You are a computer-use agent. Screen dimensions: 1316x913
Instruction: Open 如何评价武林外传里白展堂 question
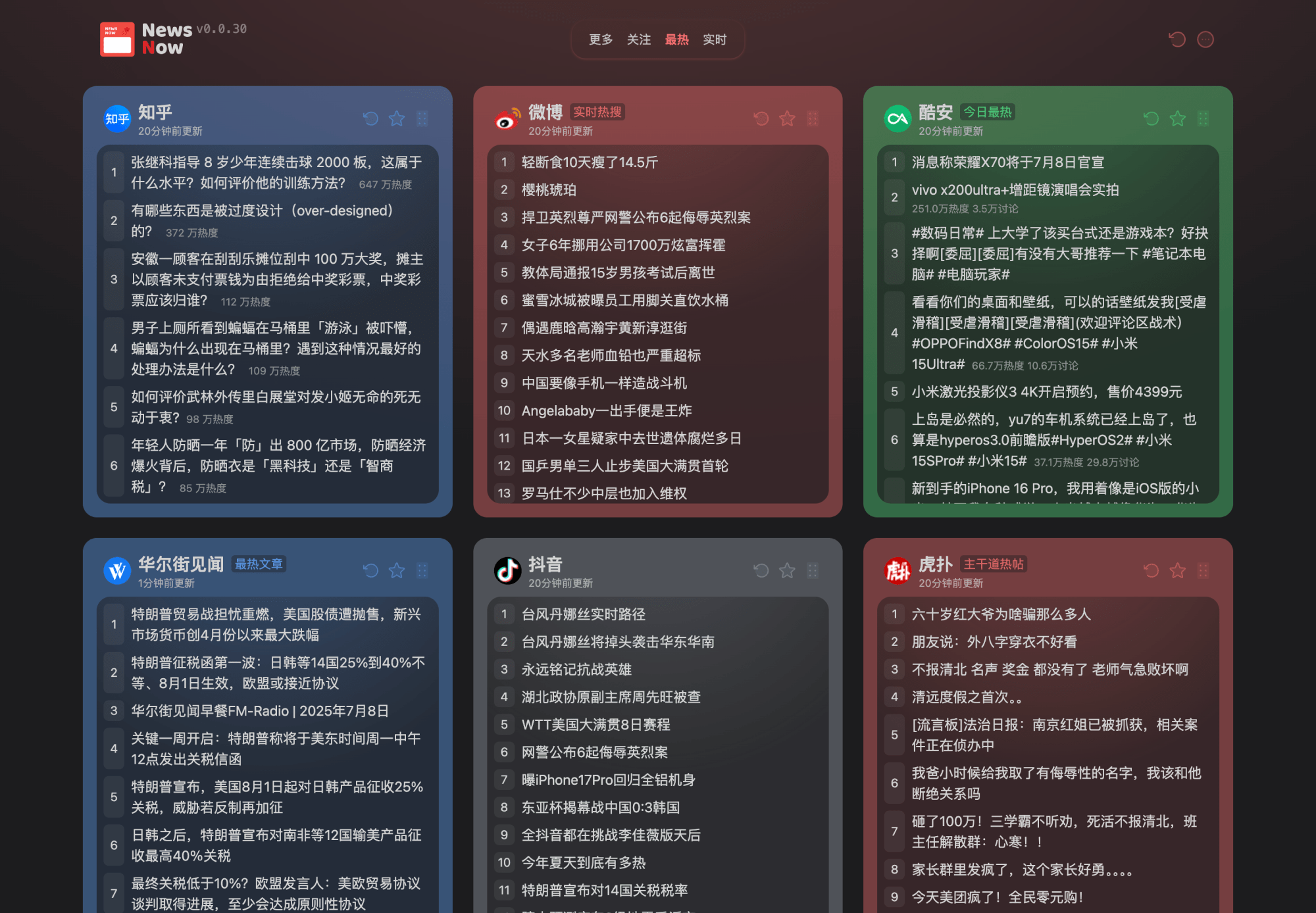[267, 407]
